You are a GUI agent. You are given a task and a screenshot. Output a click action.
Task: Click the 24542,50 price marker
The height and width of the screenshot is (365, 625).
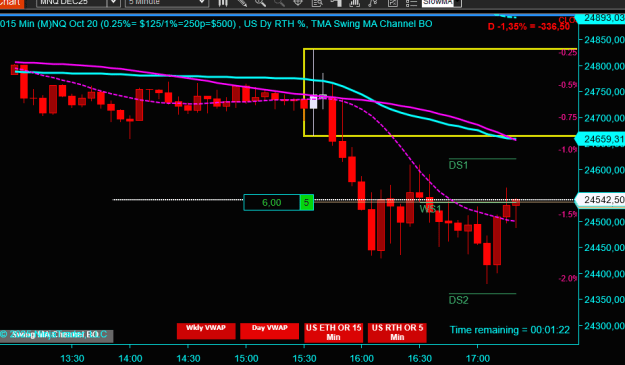pyautogui.click(x=601, y=200)
